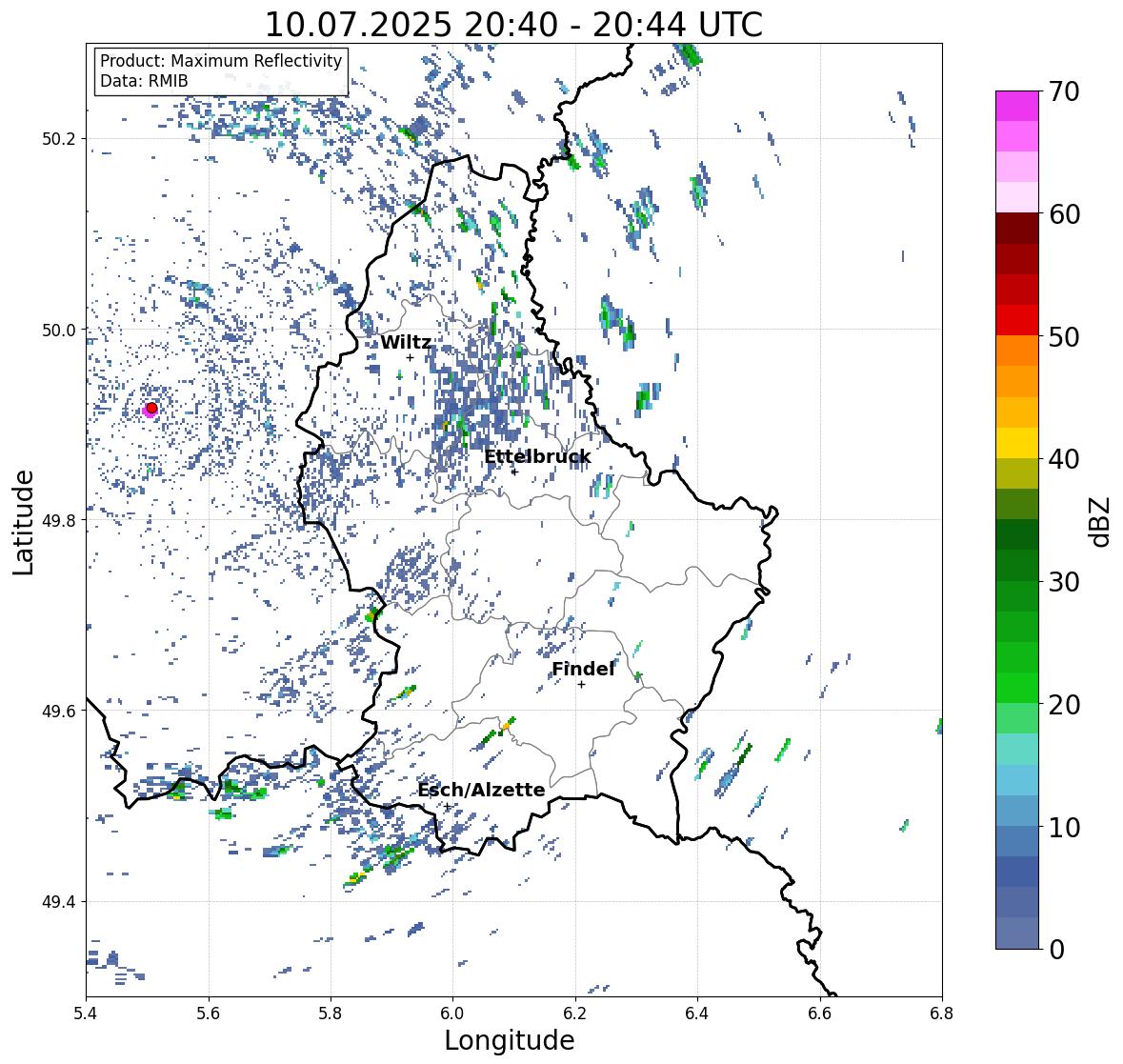Click the plus marker below Findel
1123x1064 pixels.
(582, 685)
